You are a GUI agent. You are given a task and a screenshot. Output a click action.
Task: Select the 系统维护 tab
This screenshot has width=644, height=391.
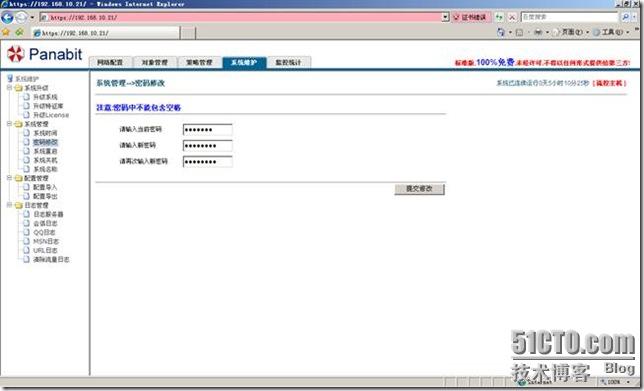244,62
